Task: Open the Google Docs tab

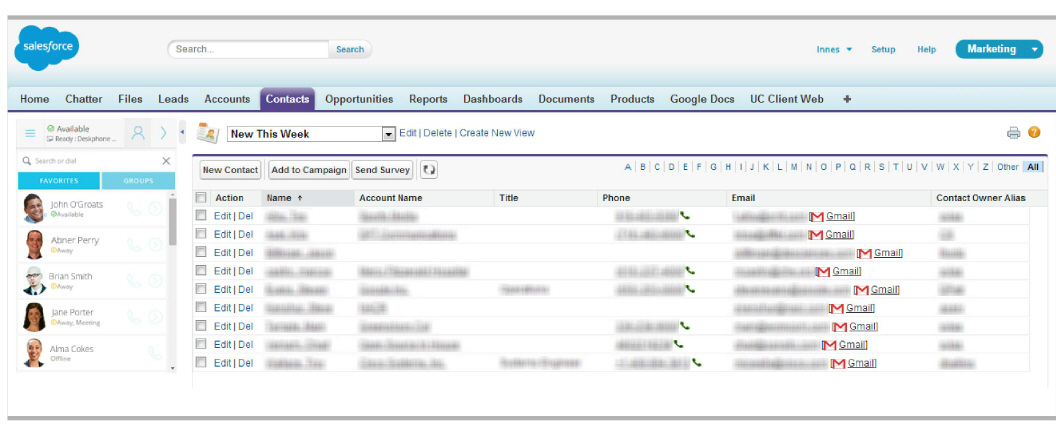Action: pyautogui.click(x=702, y=99)
